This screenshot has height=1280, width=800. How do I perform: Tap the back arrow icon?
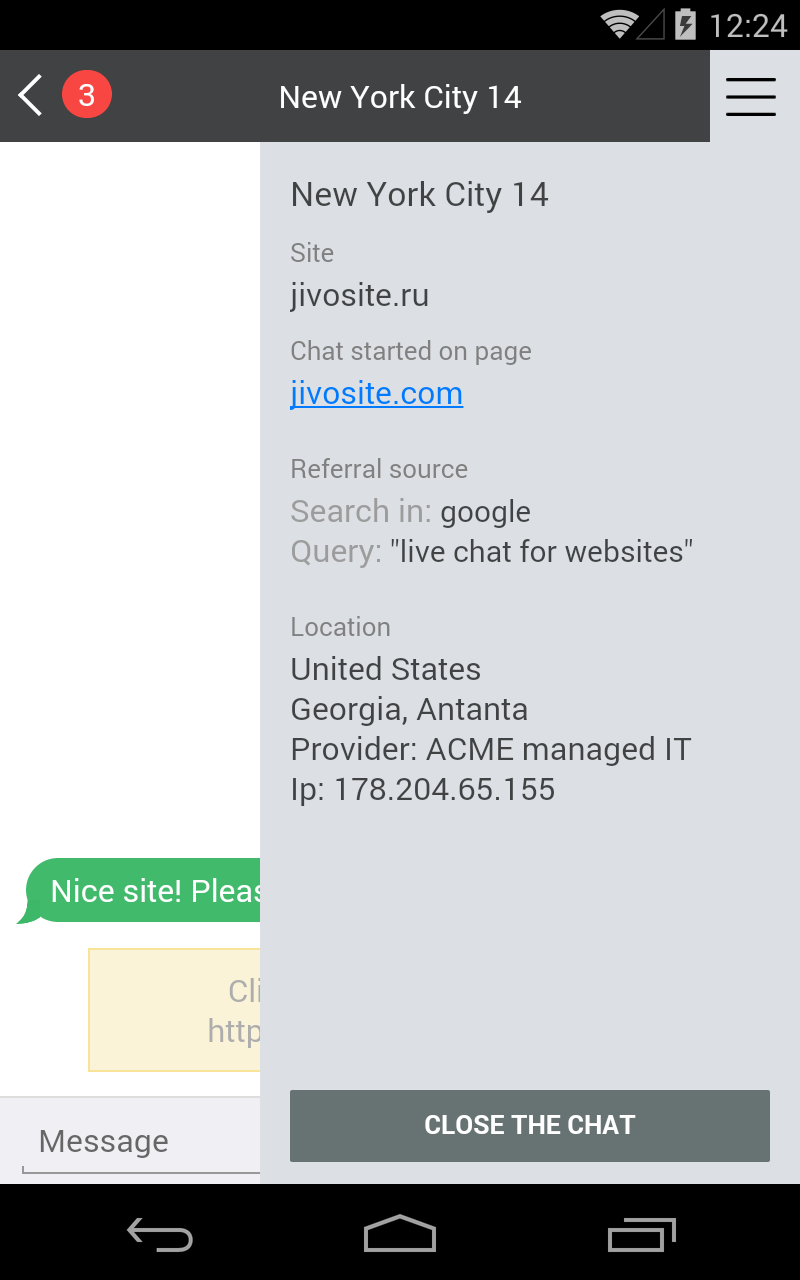30,96
